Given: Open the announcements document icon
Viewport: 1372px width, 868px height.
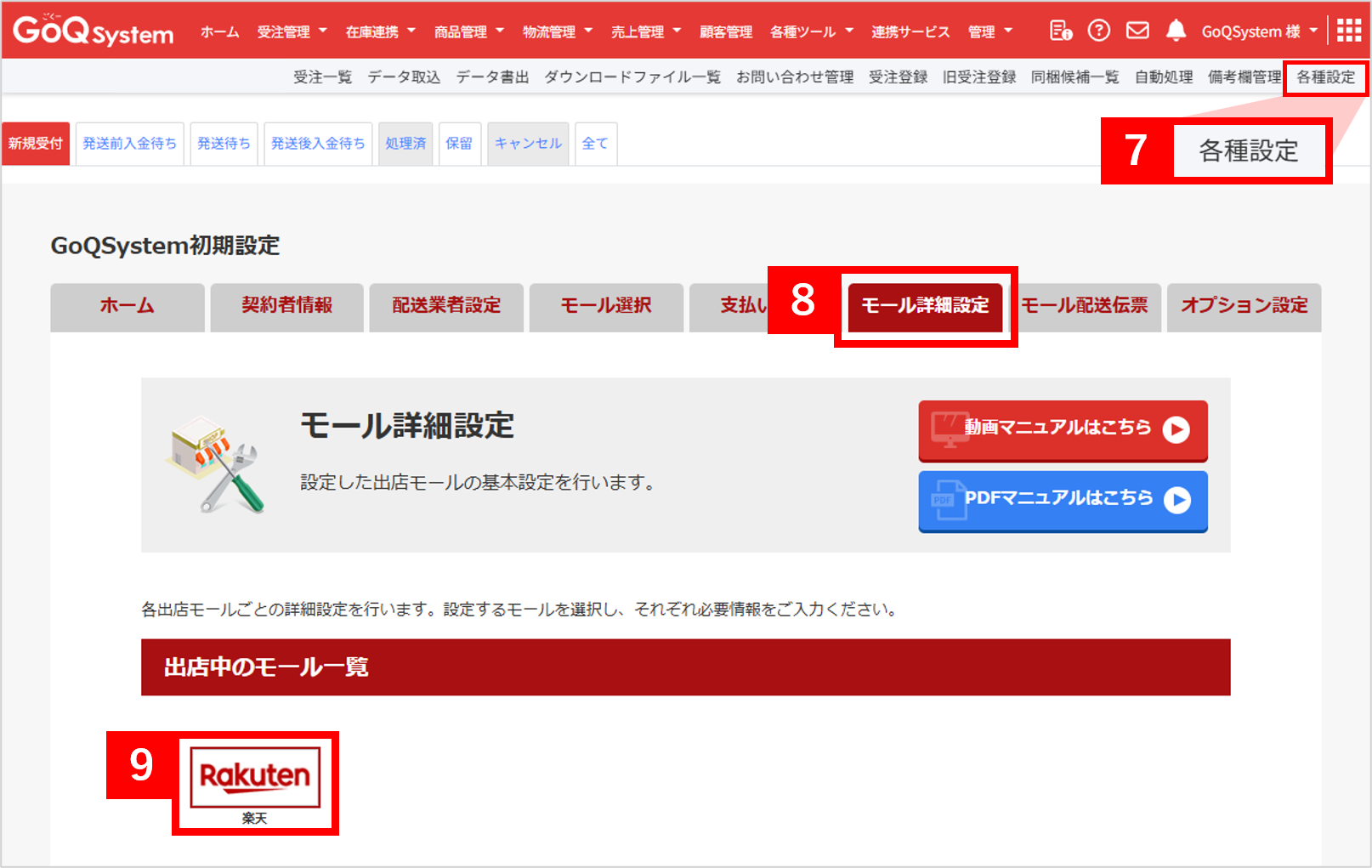Looking at the screenshot, I should pos(1061,31).
